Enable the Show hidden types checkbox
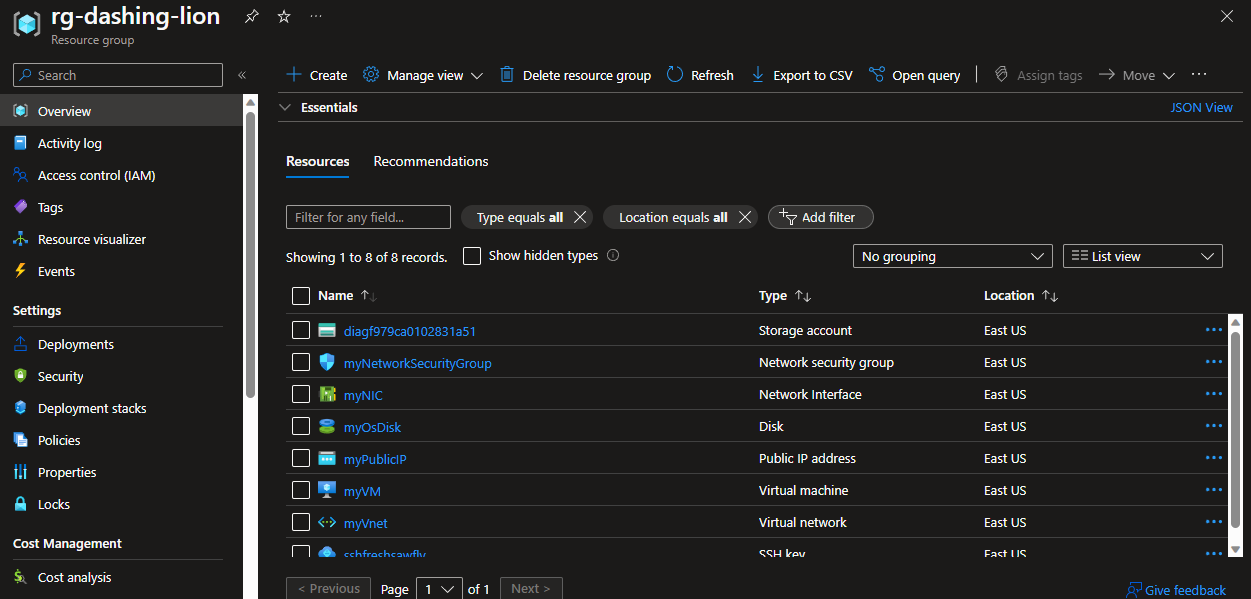The width and height of the screenshot is (1251, 599). 472,256
